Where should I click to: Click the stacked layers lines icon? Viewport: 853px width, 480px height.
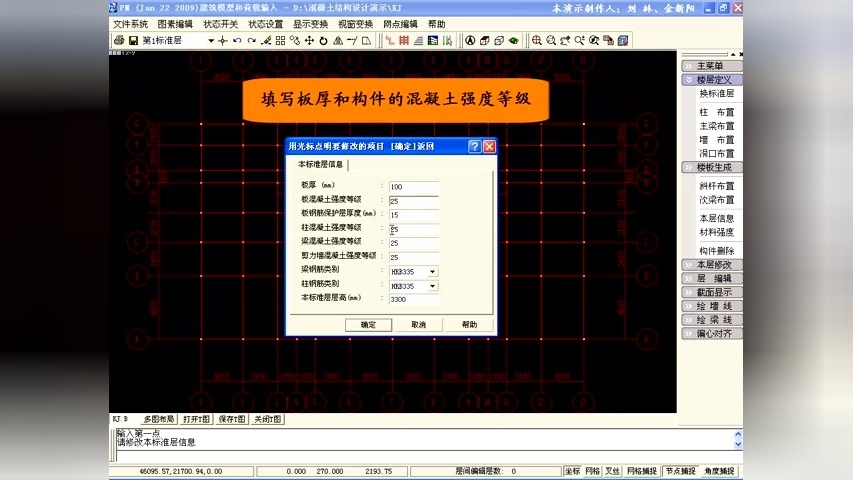pos(418,40)
